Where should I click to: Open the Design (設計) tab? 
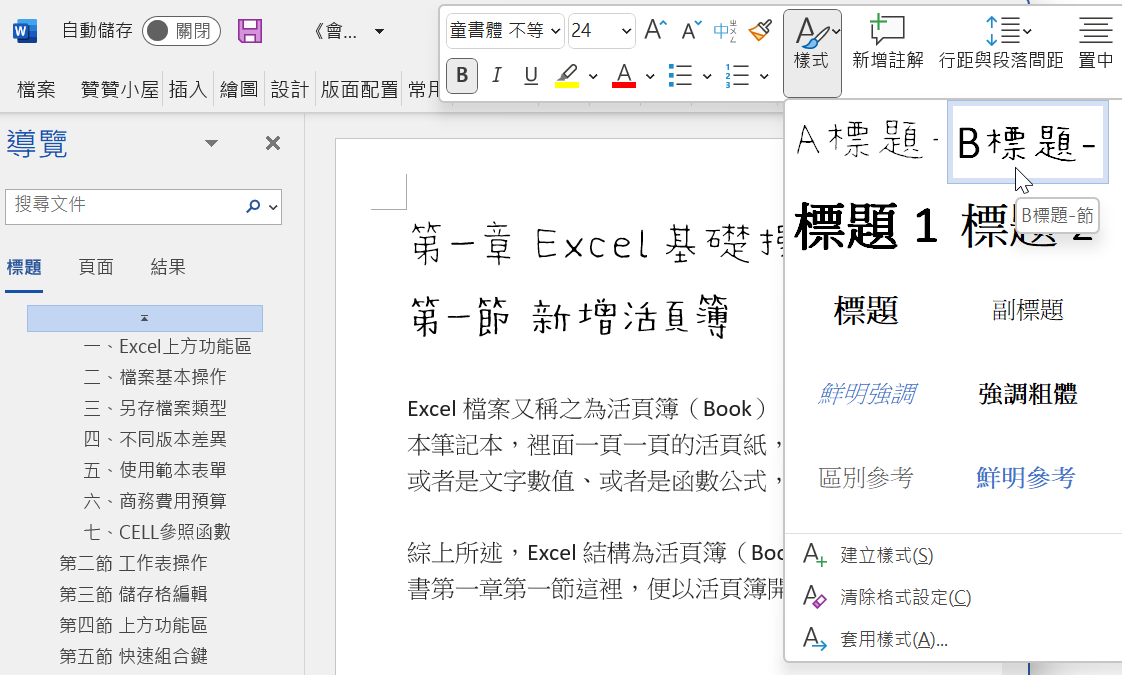tap(289, 89)
